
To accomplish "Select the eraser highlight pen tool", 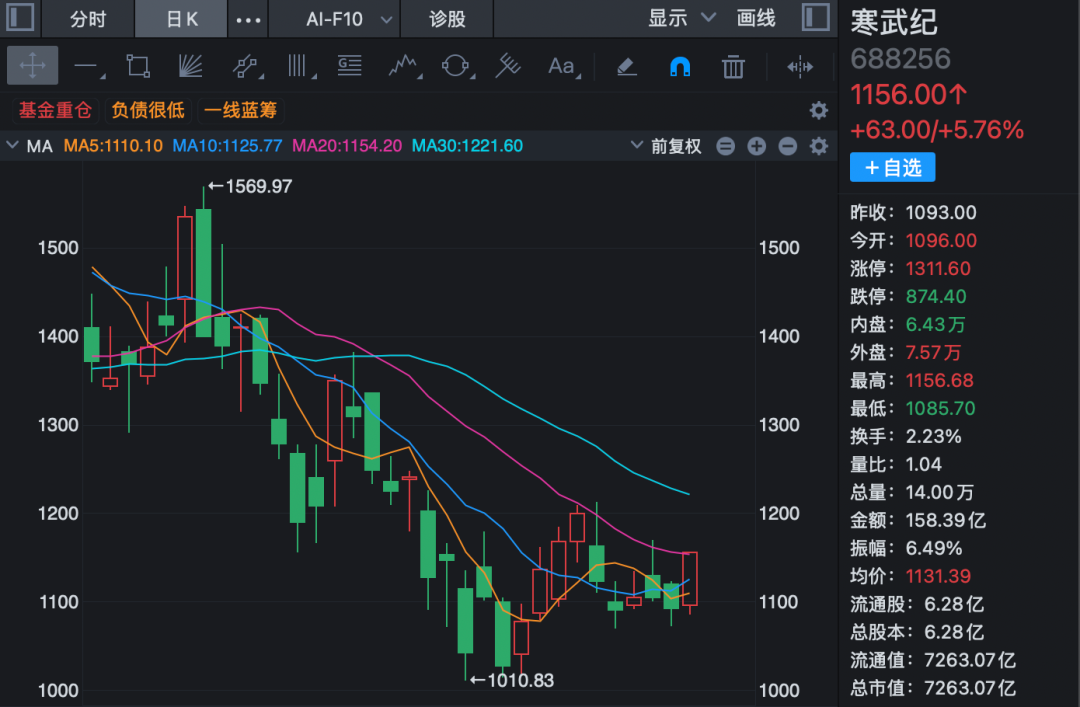I will [626, 67].
